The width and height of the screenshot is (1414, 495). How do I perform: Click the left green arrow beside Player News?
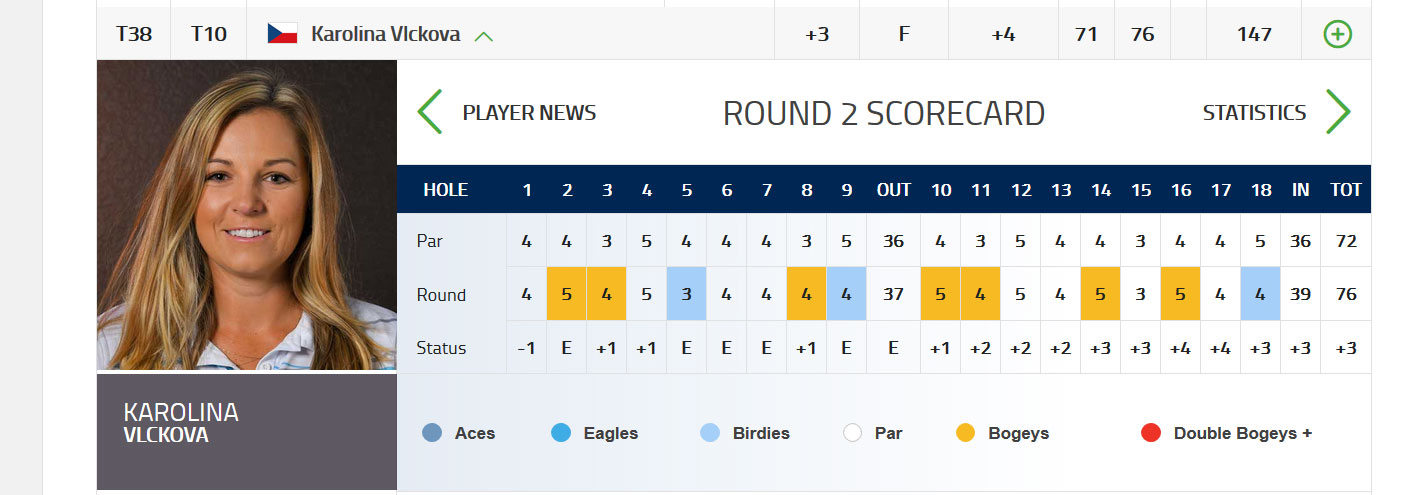pos(429,112)
